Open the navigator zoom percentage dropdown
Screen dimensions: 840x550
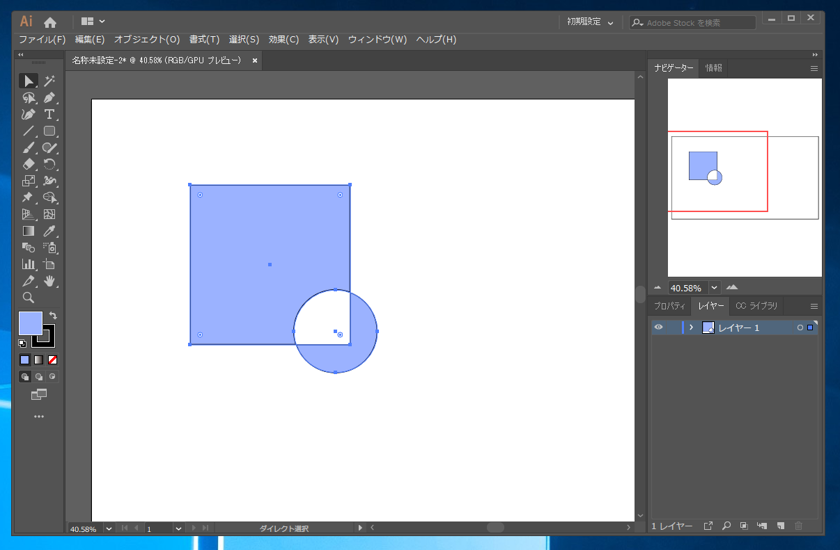714,288
